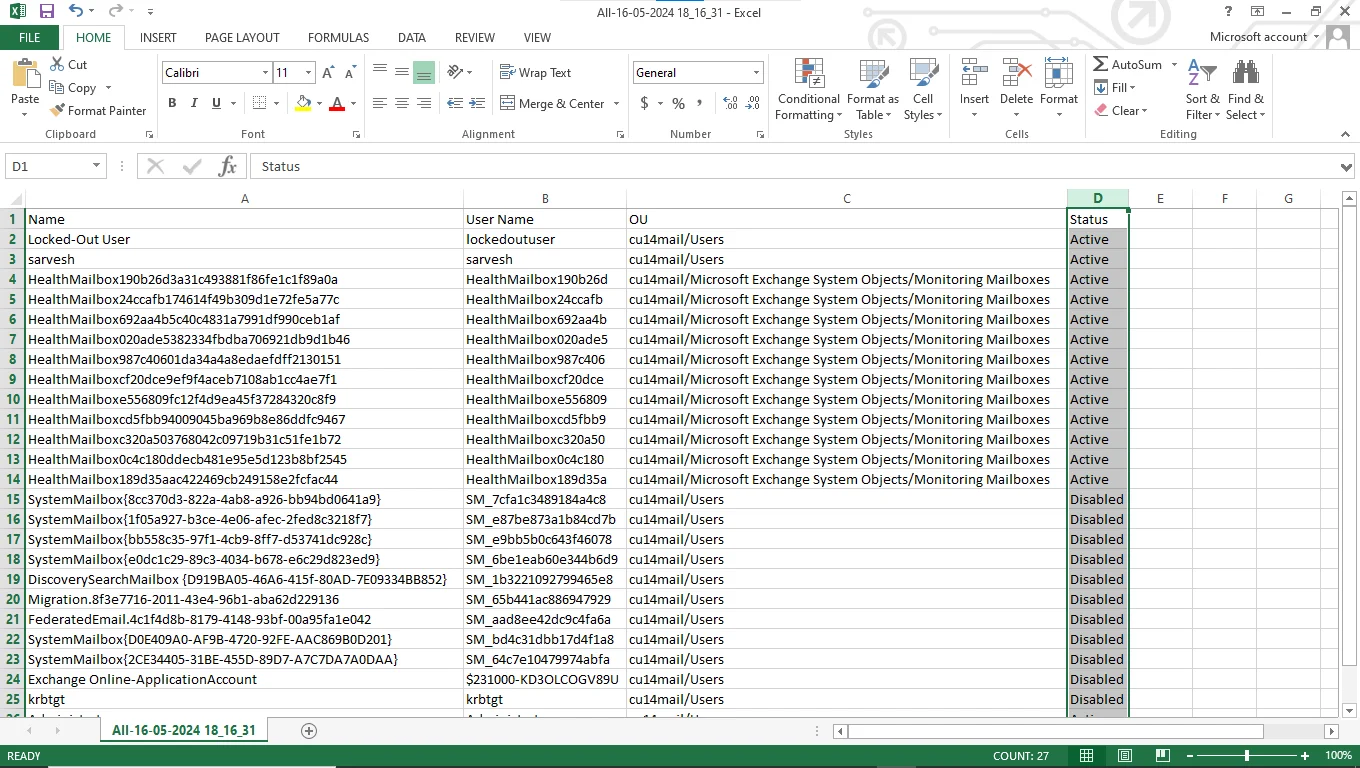The image size is (1360, 768).
Task: Click the Orientation text angle icon
Action: pyautogui.click(x=455, y=72)
